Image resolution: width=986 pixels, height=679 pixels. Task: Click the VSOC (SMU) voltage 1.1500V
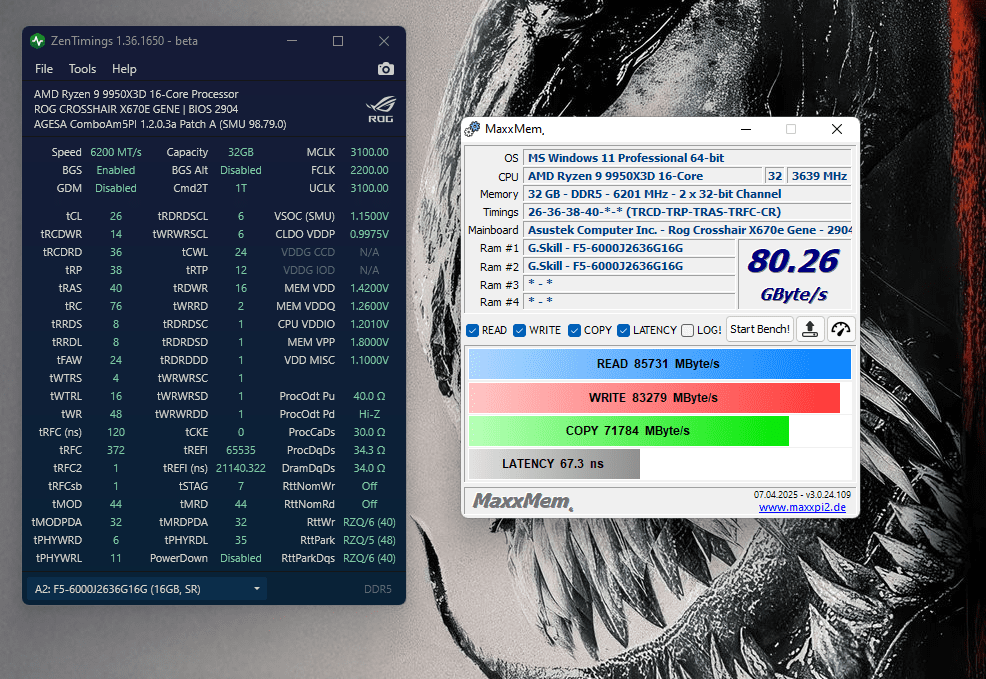369,216
